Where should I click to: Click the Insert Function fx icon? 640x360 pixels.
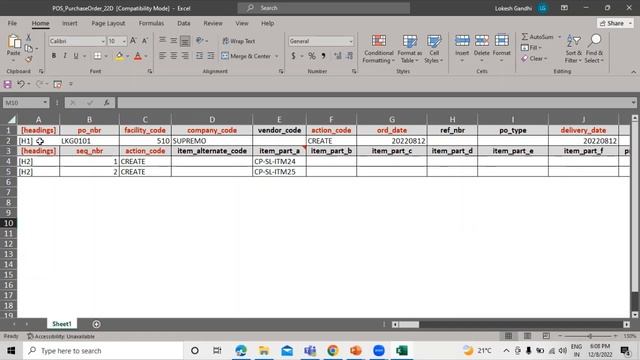coord(107,103)
